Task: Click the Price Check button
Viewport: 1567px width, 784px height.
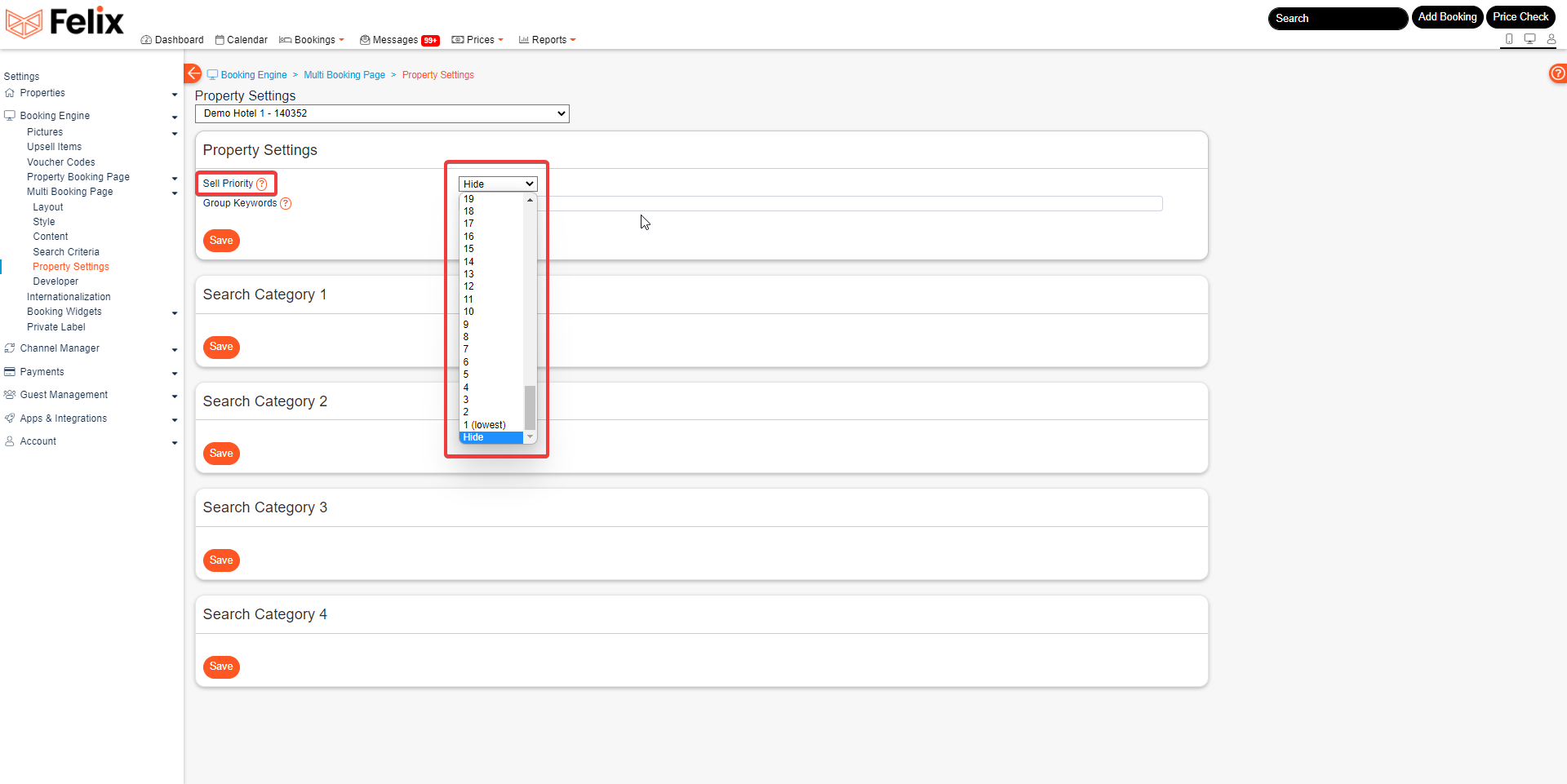Action: point(1520,17)
